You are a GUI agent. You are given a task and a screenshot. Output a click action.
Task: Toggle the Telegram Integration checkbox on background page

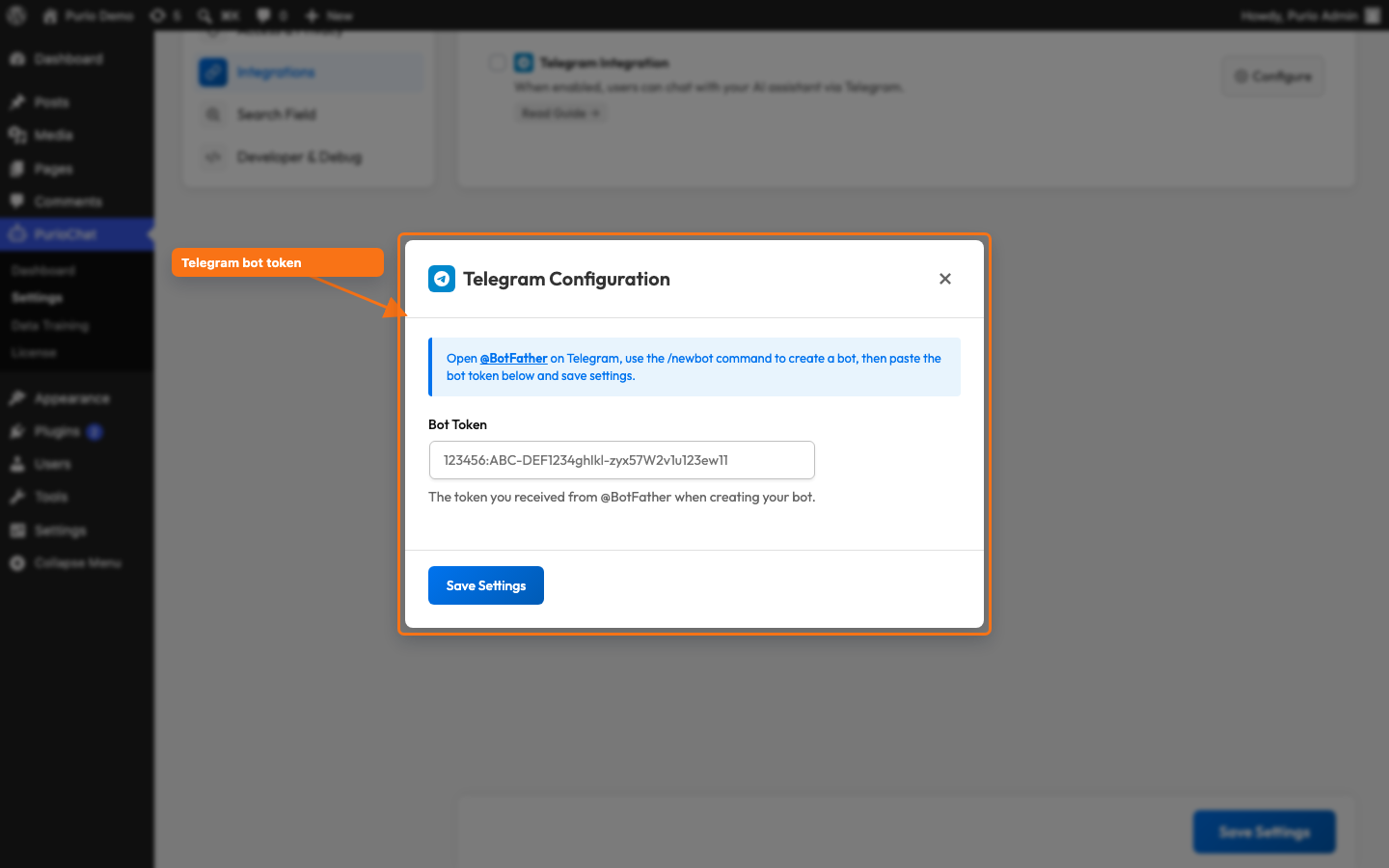497,63
